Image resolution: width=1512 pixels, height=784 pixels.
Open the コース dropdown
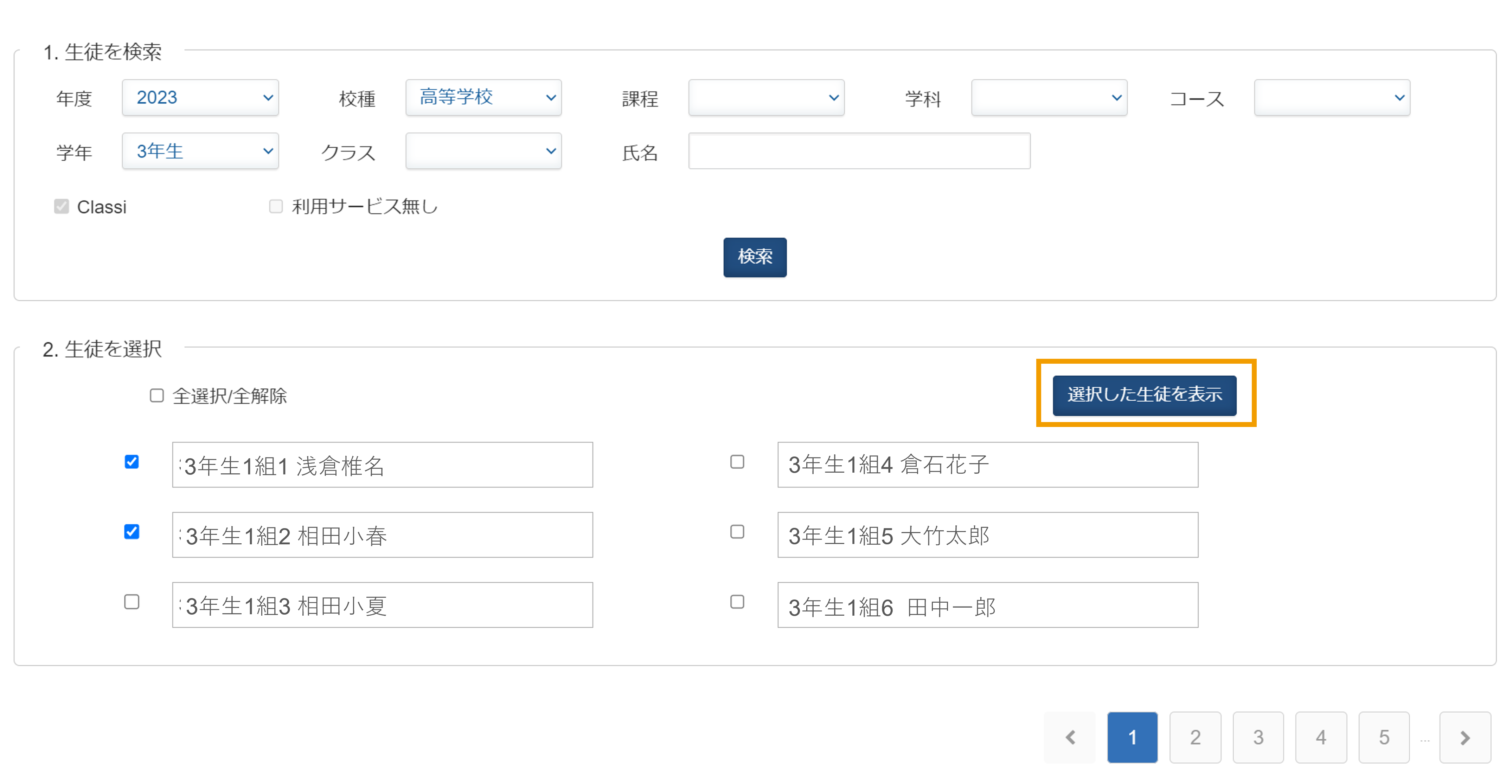(x=1331, y=97)
